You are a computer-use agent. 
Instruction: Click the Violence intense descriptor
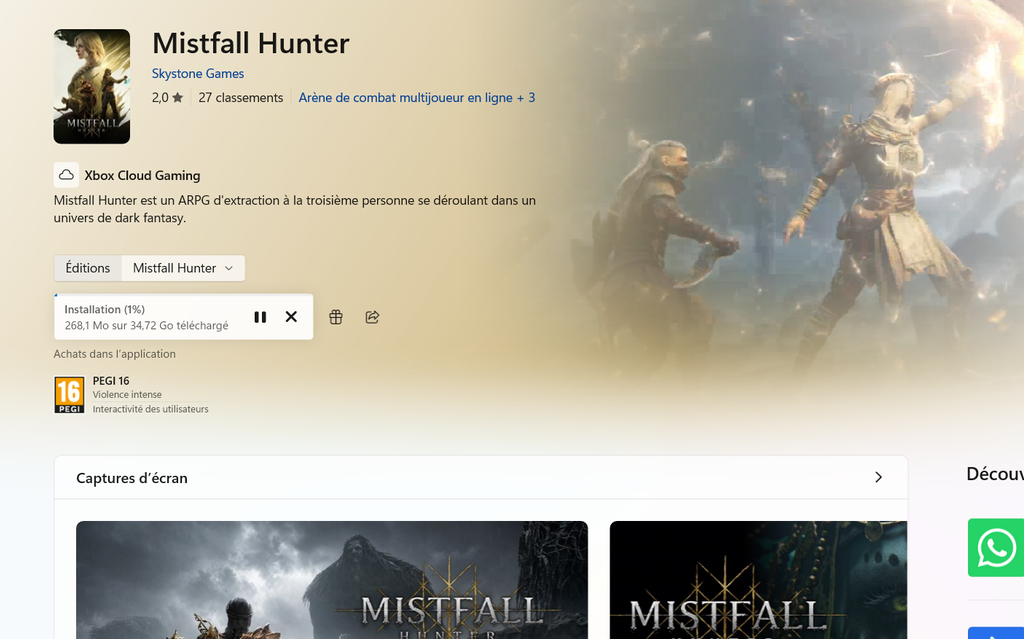tap(127, 395)
